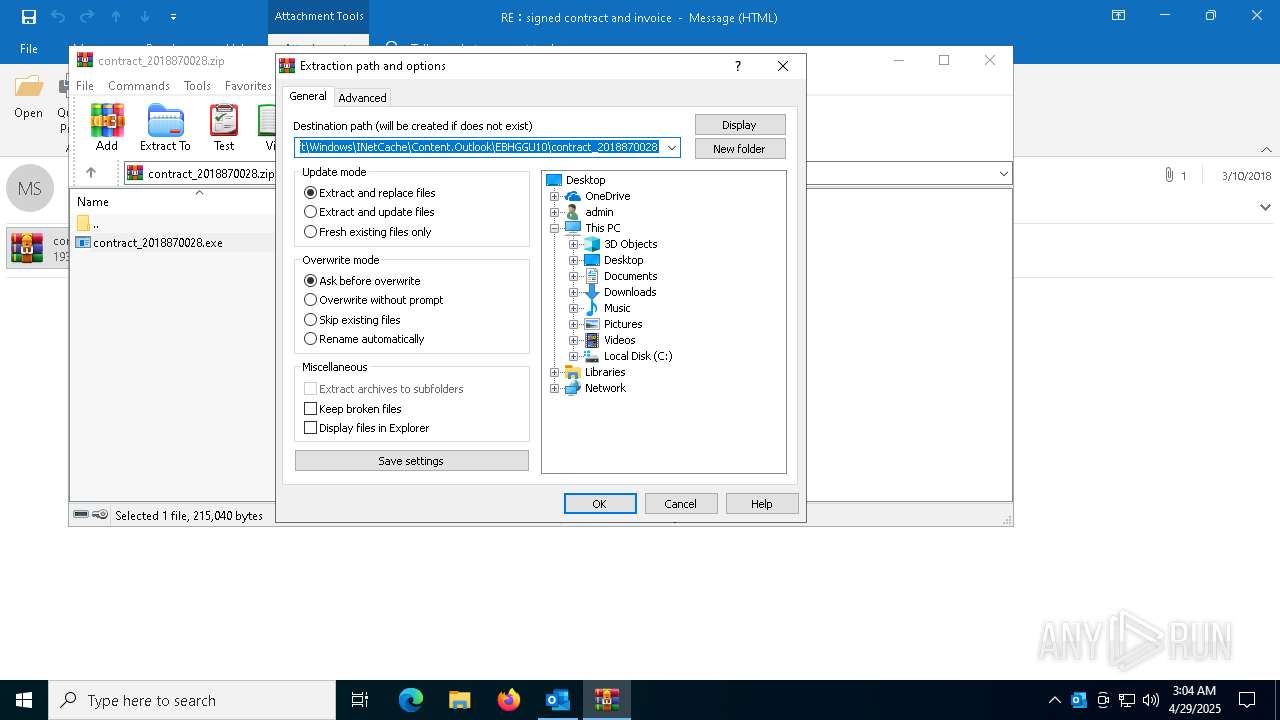The height and width of the screenshot is (720, 1280).
Task: Open Windows Start menu
Action: 24,700
